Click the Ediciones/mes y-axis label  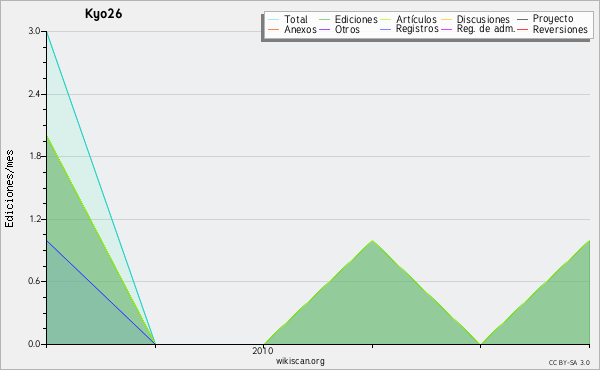(9, 189)
